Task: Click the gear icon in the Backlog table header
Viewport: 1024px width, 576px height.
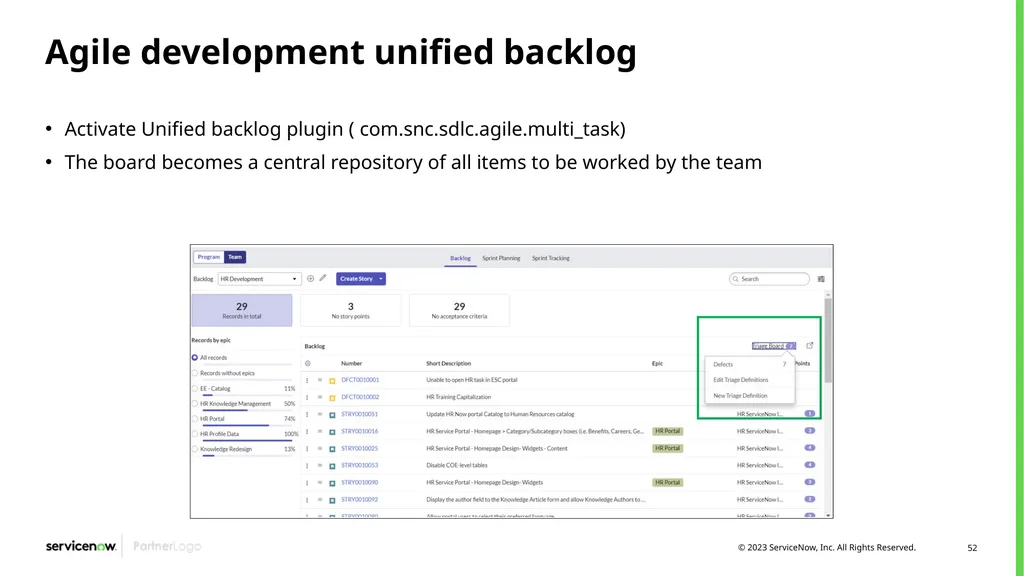Action: 308,364
